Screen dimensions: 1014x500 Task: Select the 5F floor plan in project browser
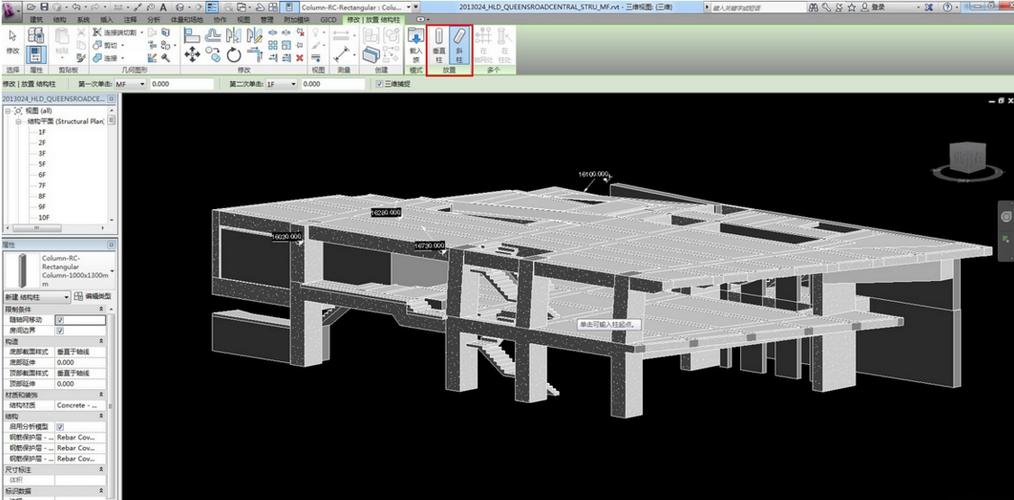pyautogui.click(x=42, y=163)
